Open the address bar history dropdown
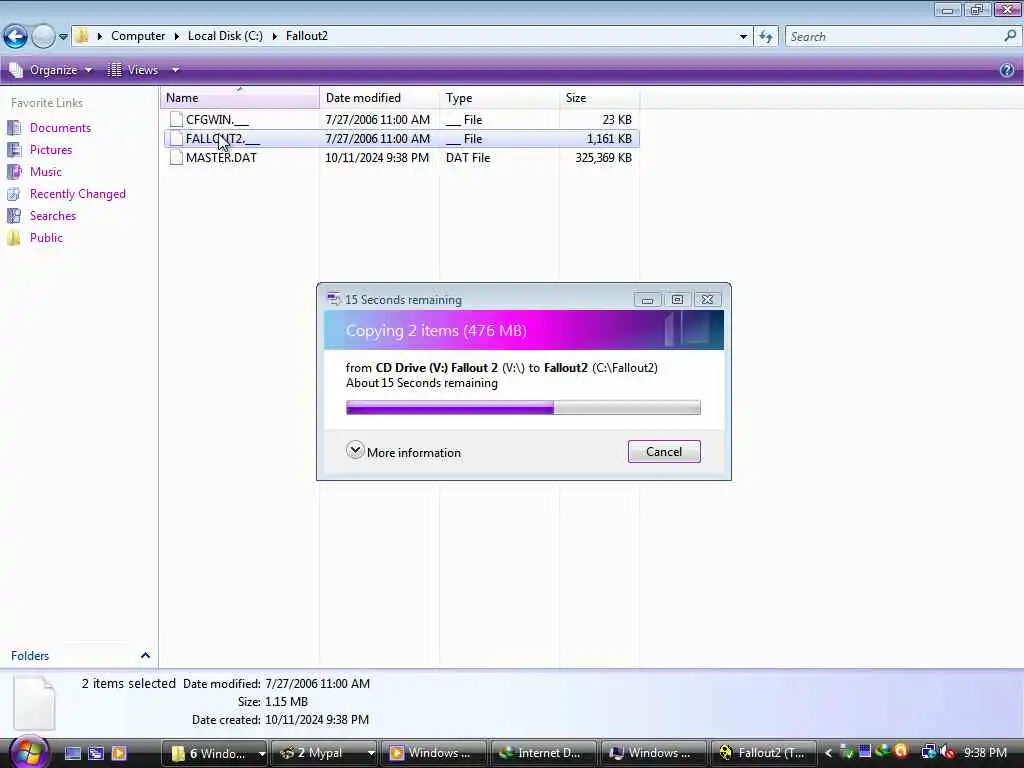Screen dimensions: 1024x768 point(743,37)
